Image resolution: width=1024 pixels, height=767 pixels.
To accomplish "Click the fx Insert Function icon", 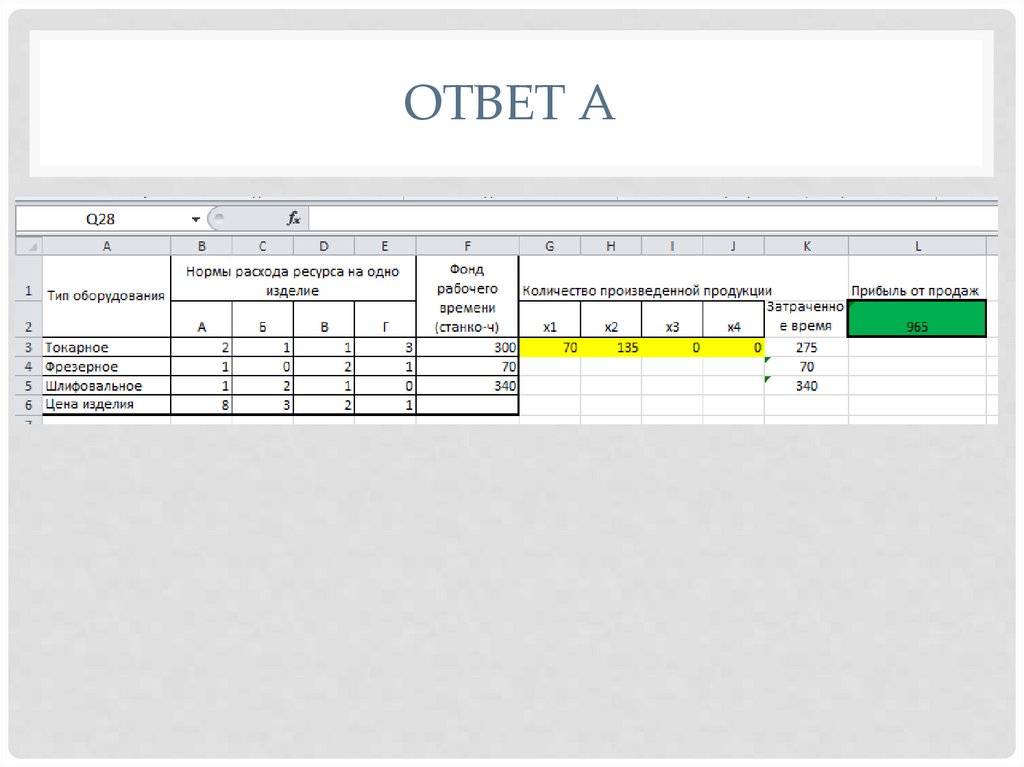I will coord(293,219).
